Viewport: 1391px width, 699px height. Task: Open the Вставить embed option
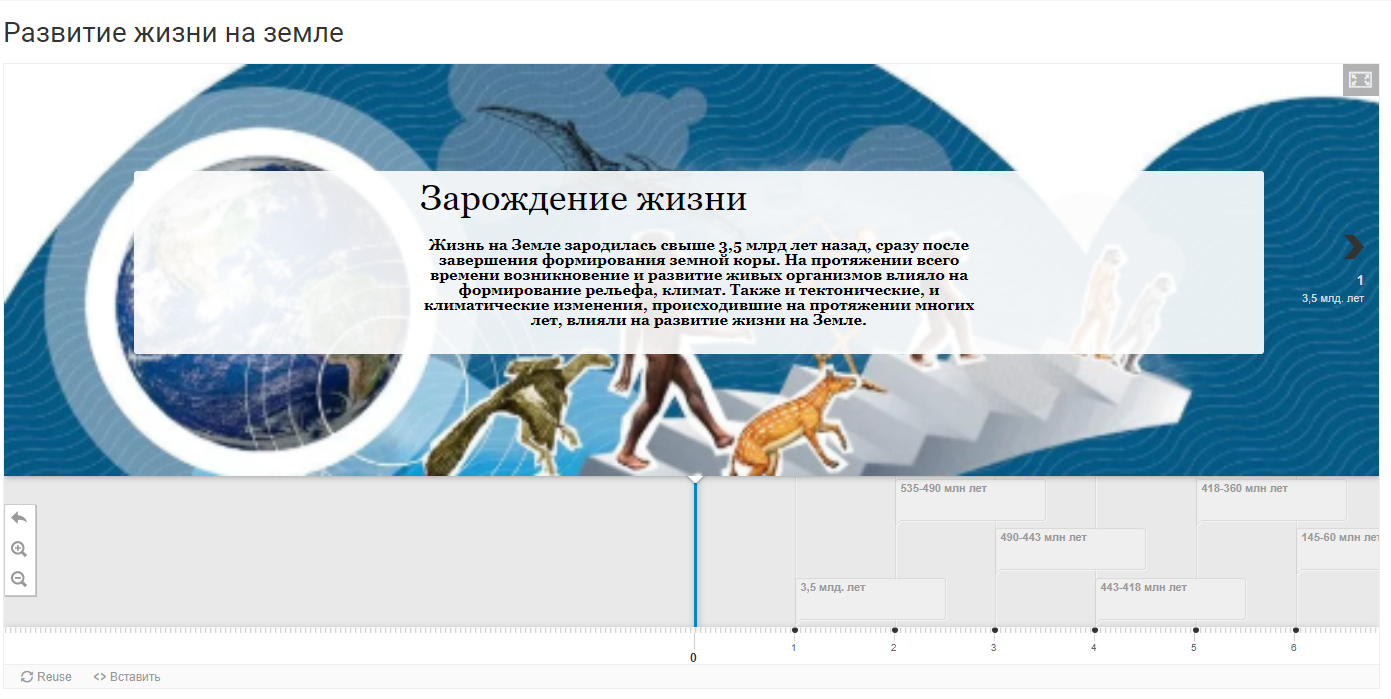coord(127,677)
